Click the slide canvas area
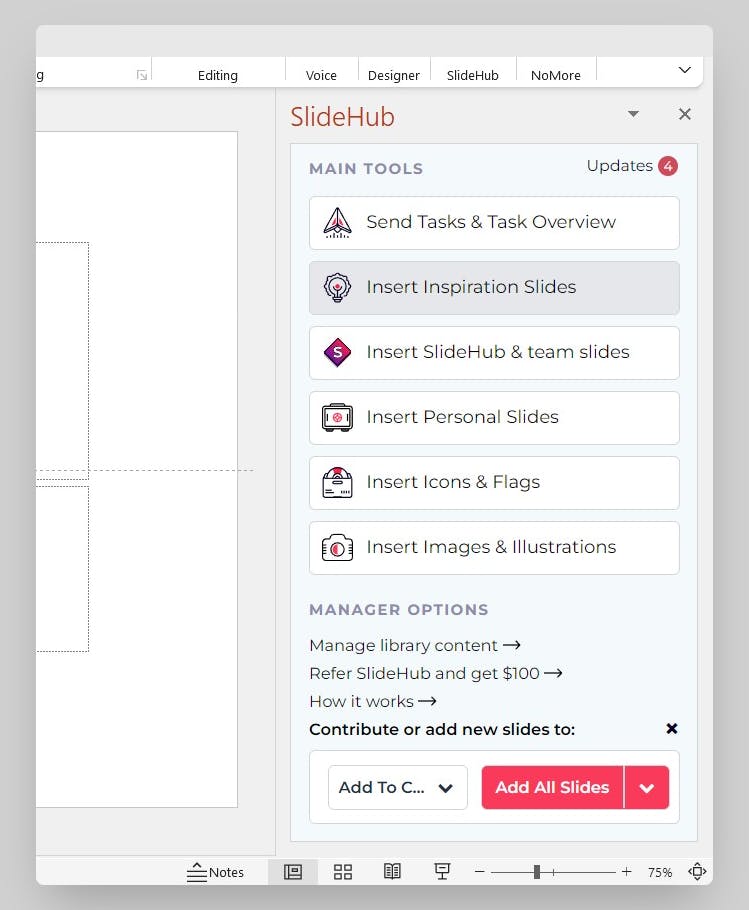 [136, 469]
